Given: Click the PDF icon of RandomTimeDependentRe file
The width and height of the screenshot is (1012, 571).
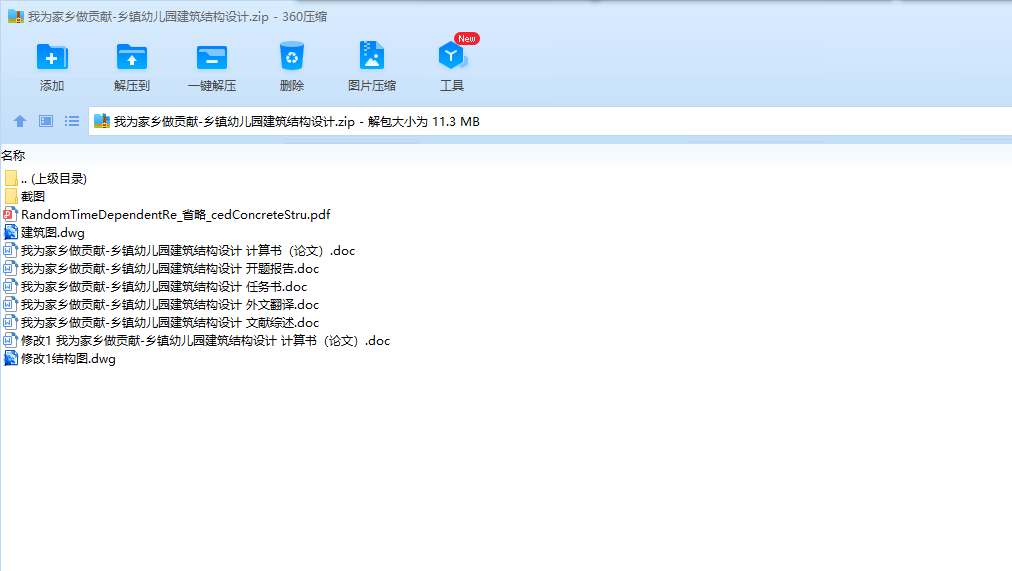Looking at the screenshot, I should [x=10, y=214].
